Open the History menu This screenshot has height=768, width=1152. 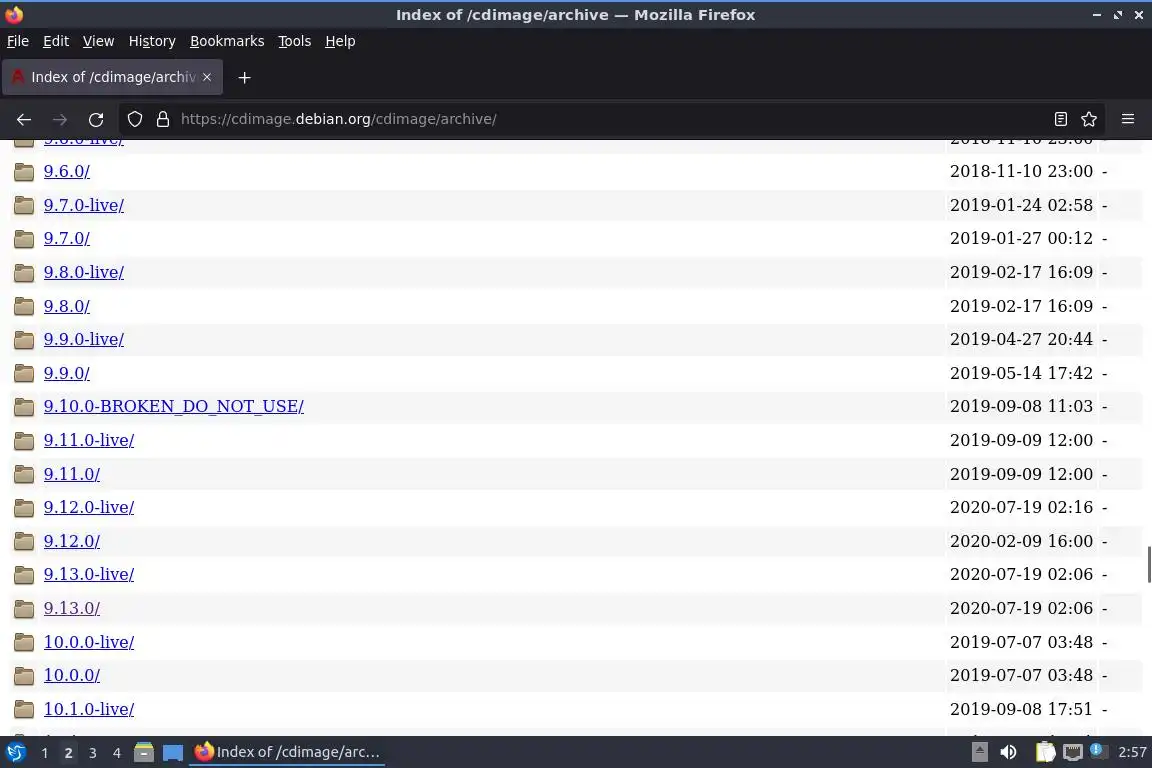coord(152,41)
